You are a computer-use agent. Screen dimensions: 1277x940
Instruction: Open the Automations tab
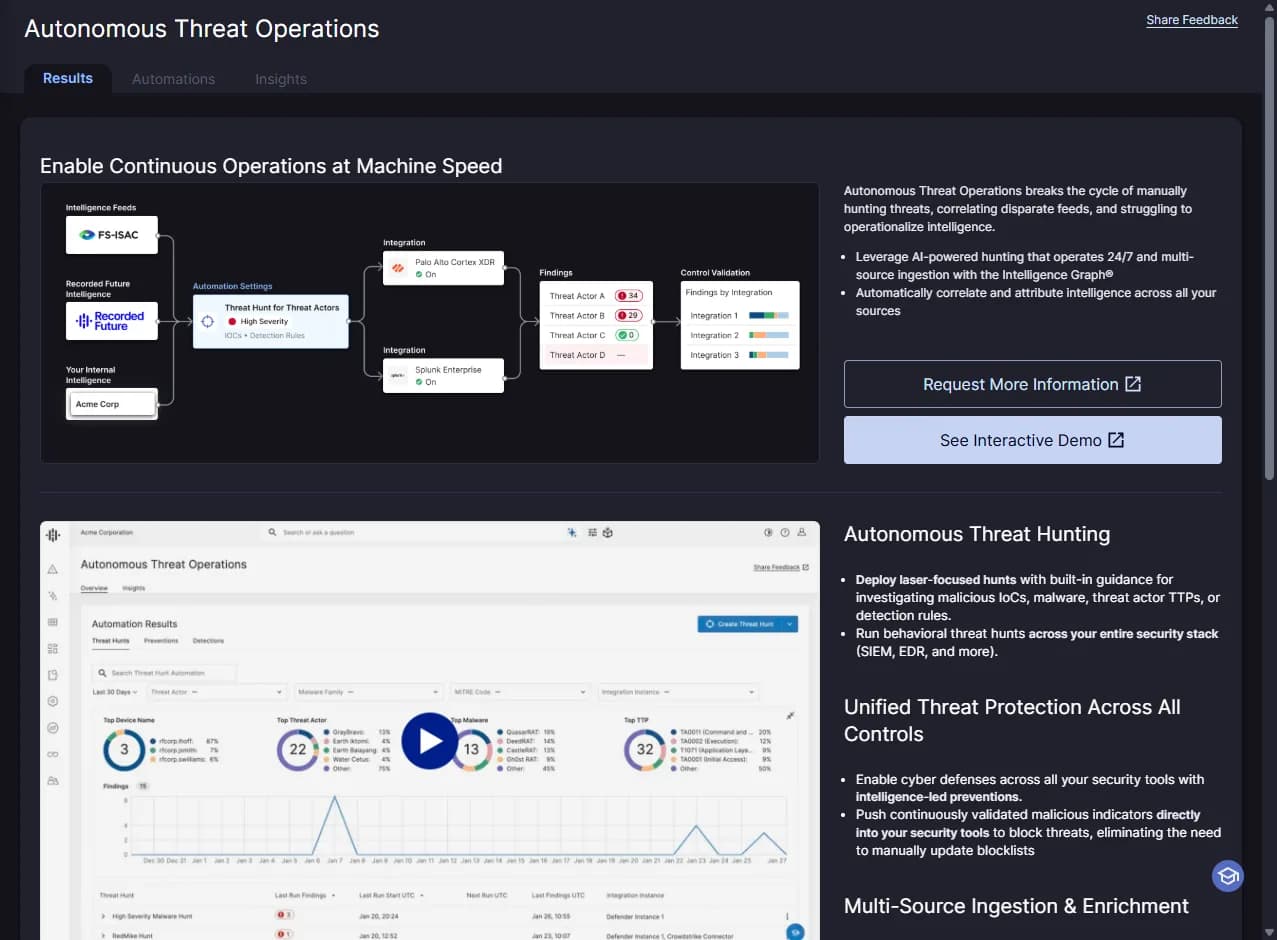coord(173,79)
